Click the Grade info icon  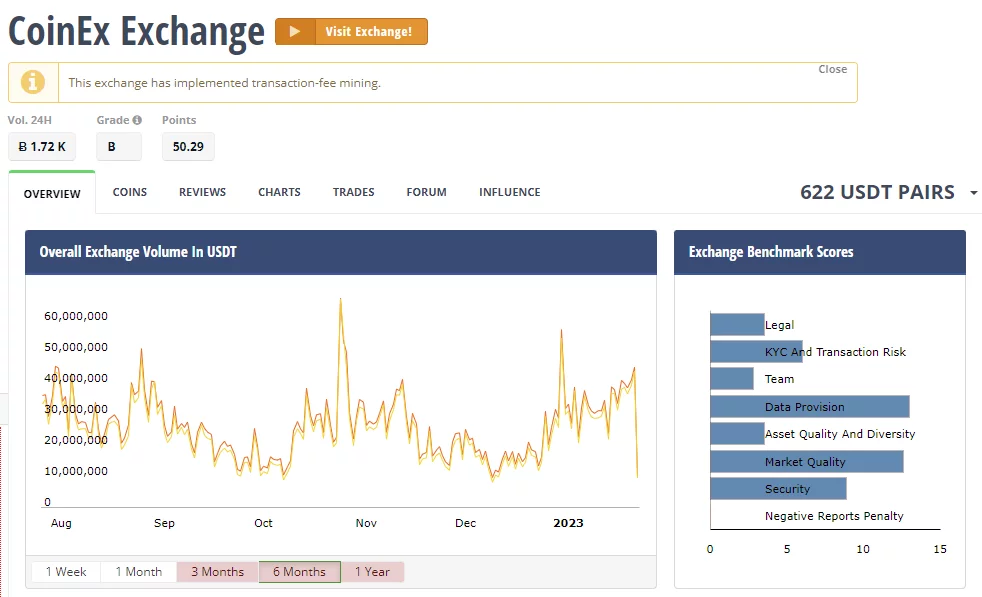[137, 120]
